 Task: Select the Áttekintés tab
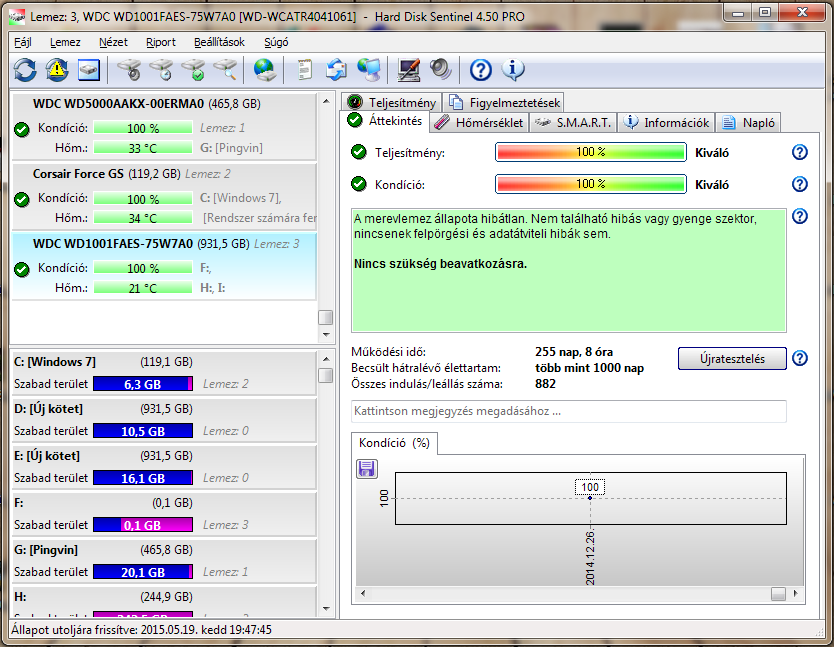click(x=385, y=121)
